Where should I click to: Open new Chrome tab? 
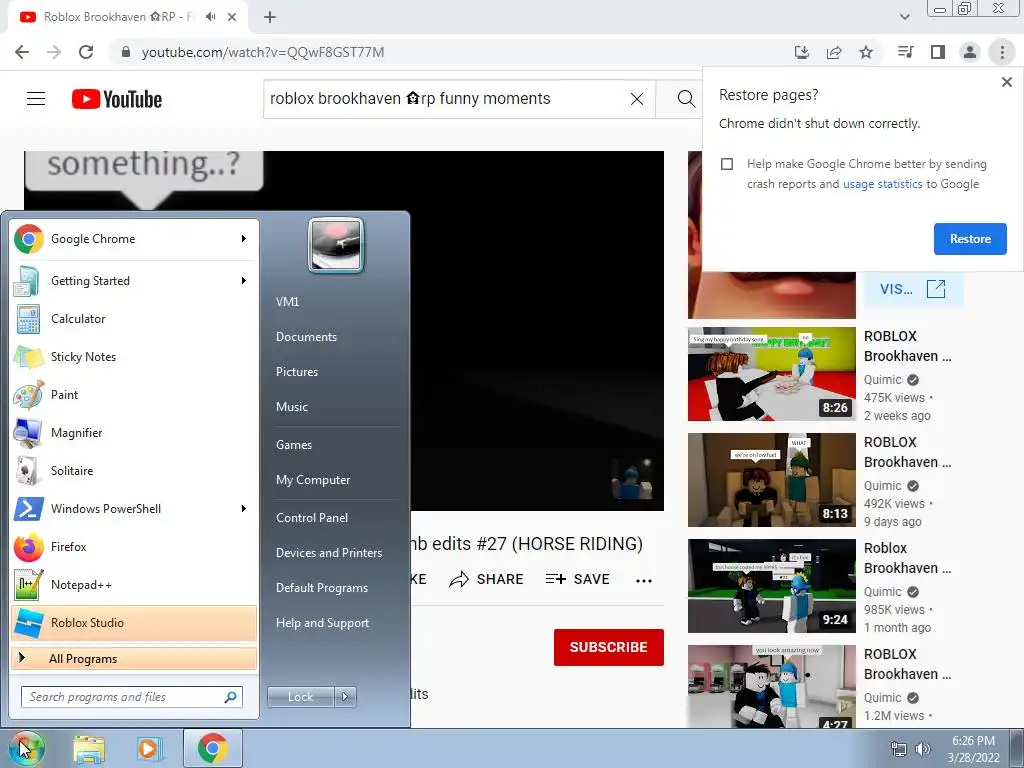[x=270, y=17]
